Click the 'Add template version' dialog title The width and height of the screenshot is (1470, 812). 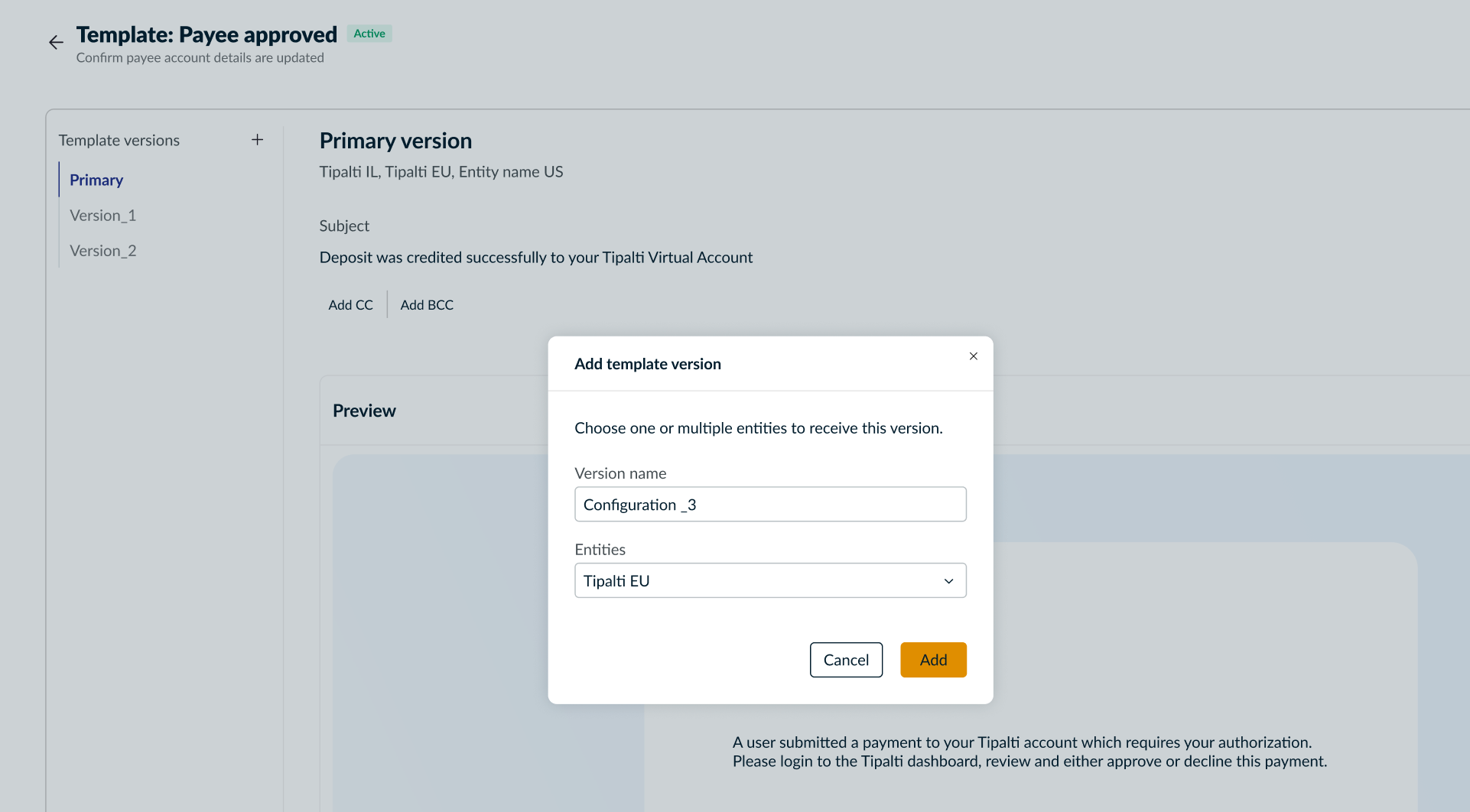point(648,364)
